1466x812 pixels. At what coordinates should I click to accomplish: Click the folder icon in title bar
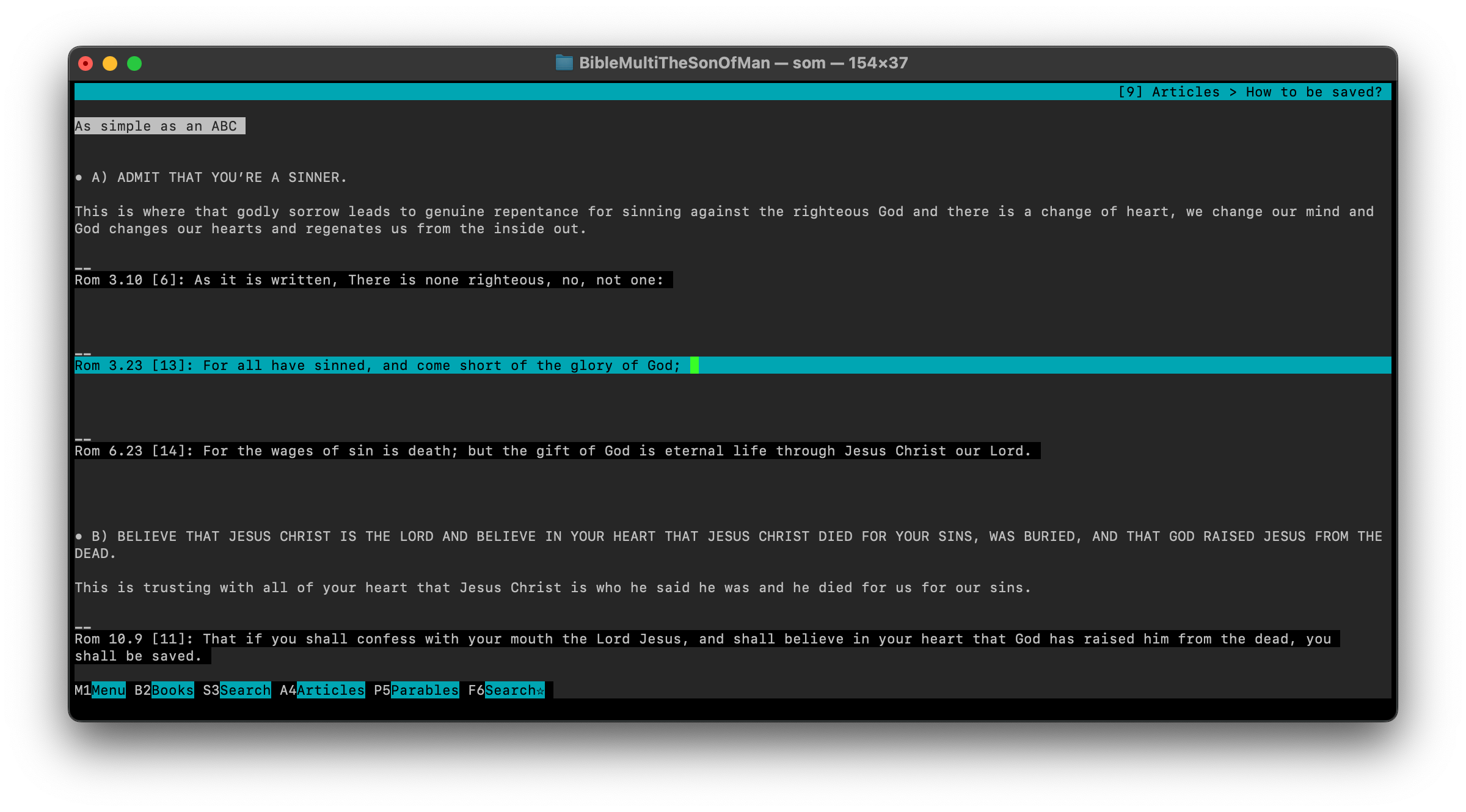coord(564,63)
